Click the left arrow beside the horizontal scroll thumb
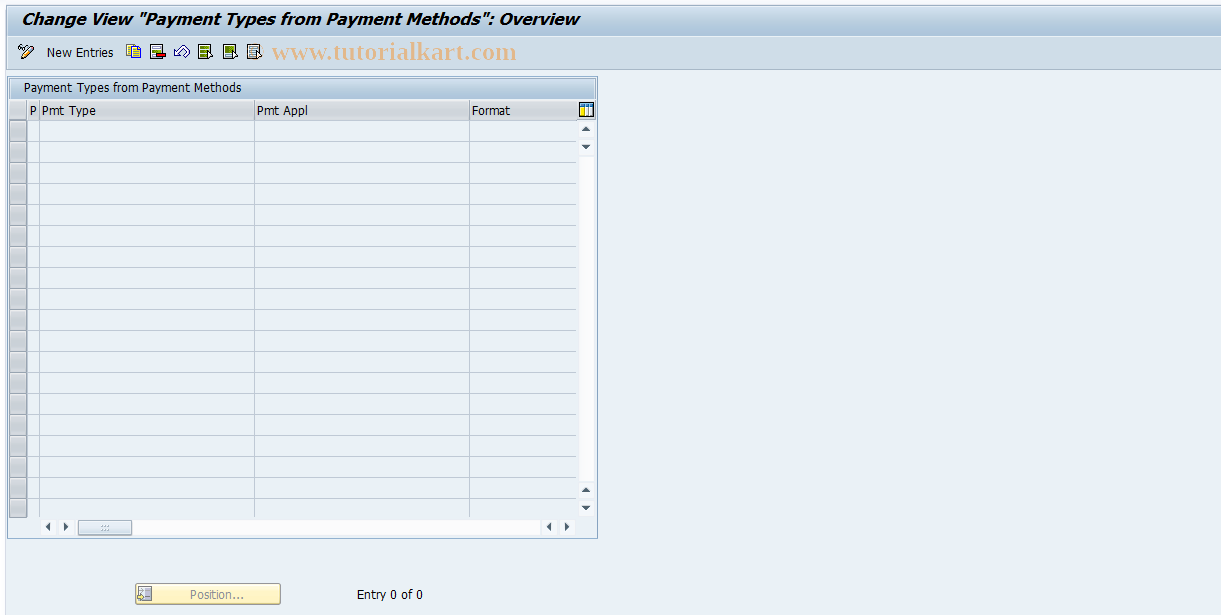Image resolution: width=1221 pixels, height=615 pixels. (x=47, y=527)
